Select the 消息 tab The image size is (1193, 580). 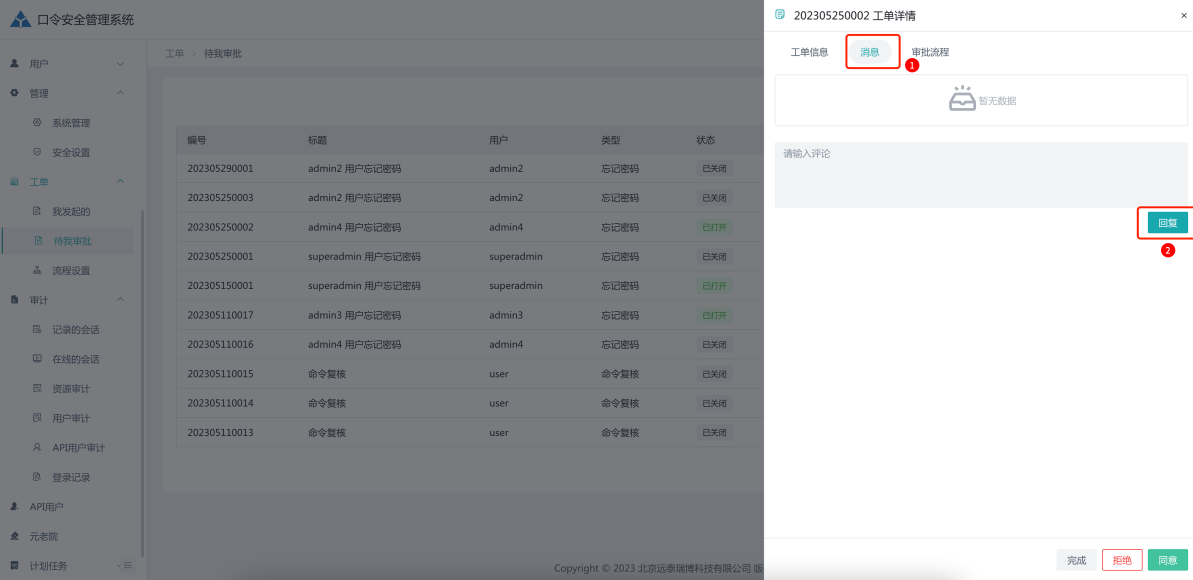(x=869, y=52)
